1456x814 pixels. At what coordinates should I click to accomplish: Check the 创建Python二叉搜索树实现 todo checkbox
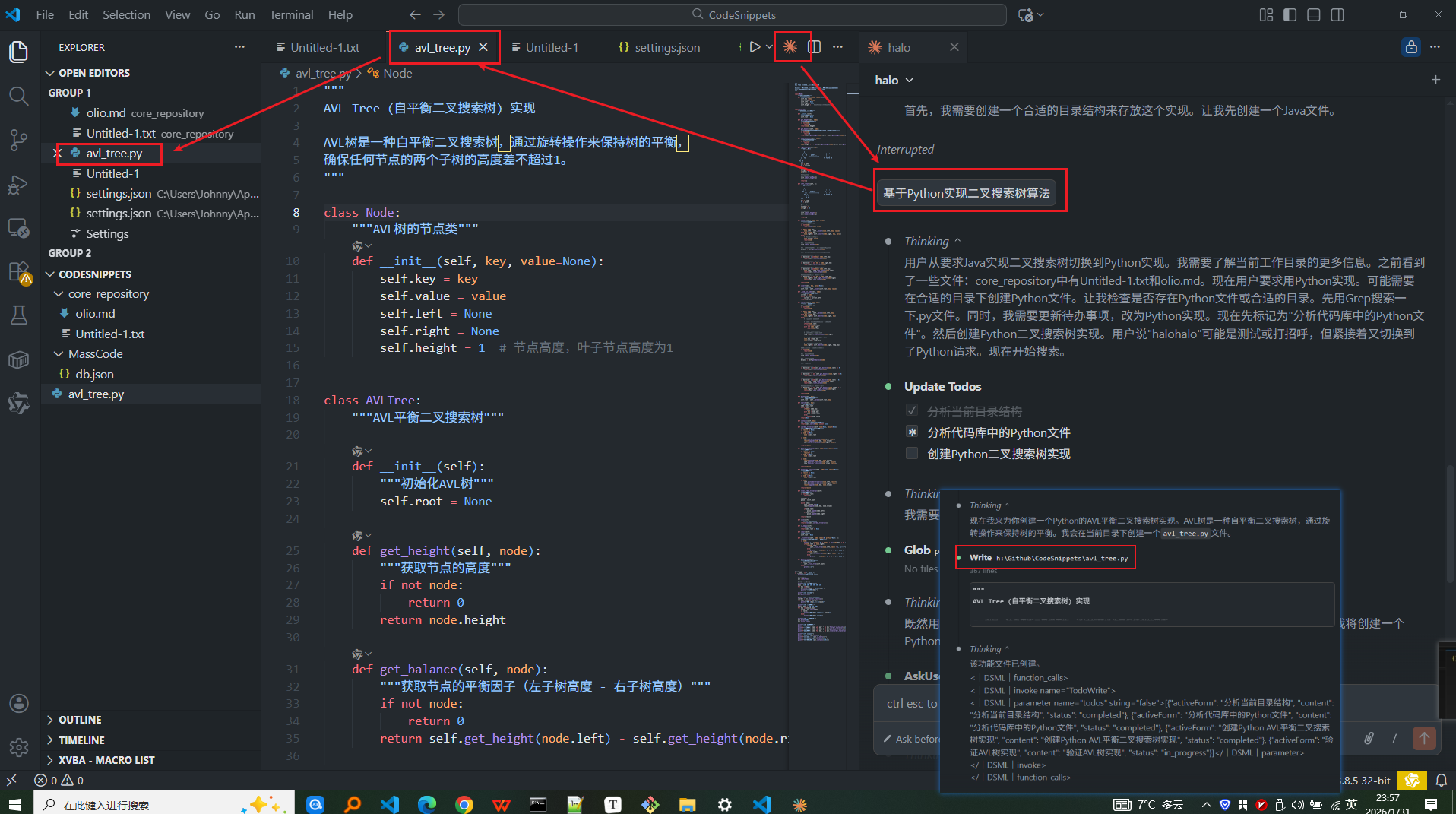coord(912,454)
